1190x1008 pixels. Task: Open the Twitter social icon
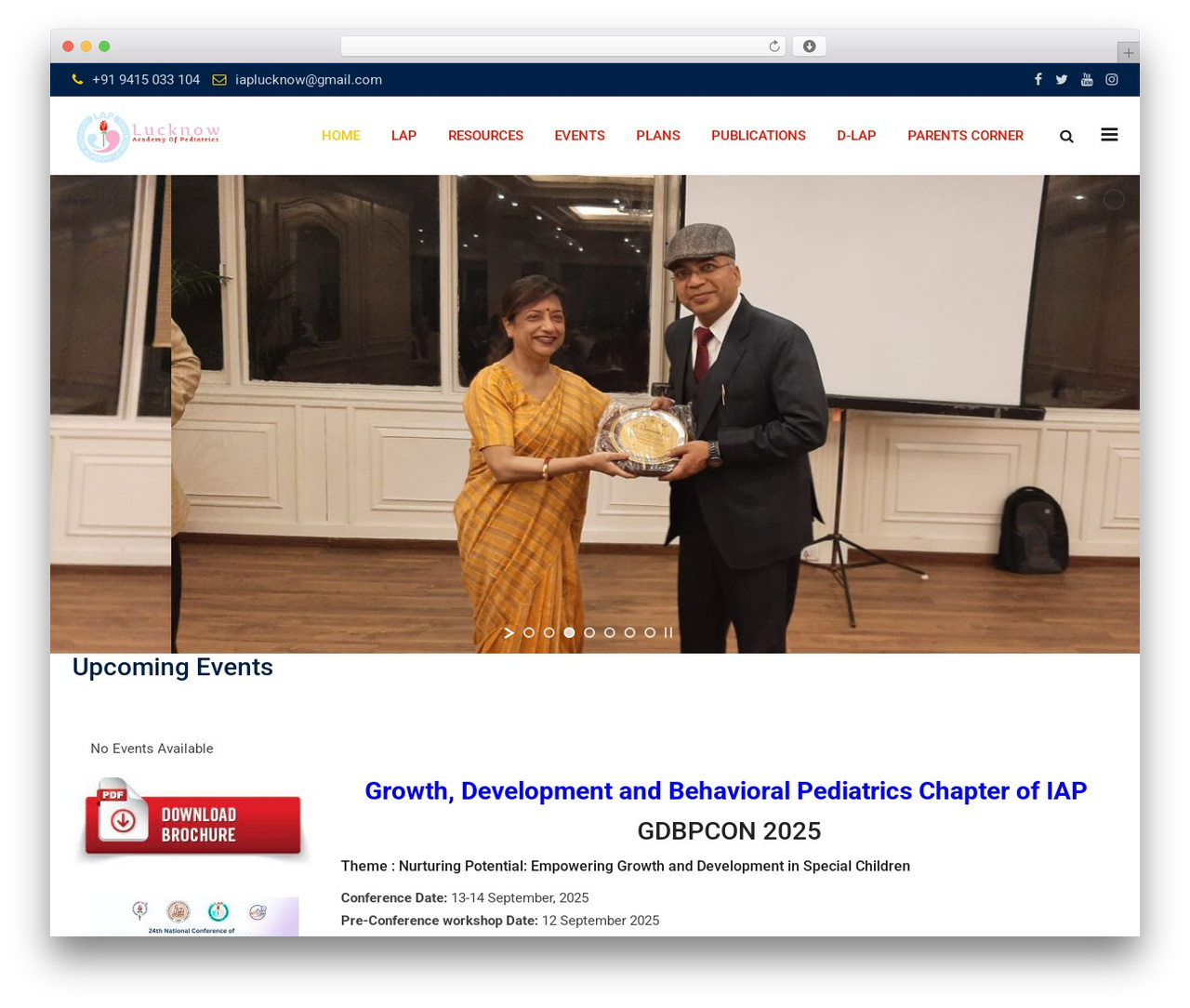[x=1062, y=80]
